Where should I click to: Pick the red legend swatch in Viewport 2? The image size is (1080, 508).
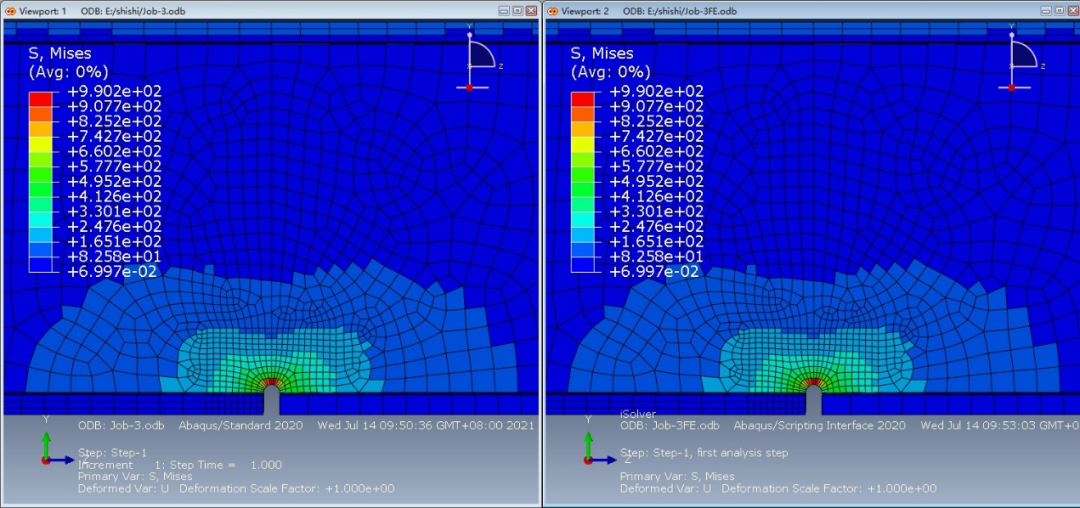582,99
